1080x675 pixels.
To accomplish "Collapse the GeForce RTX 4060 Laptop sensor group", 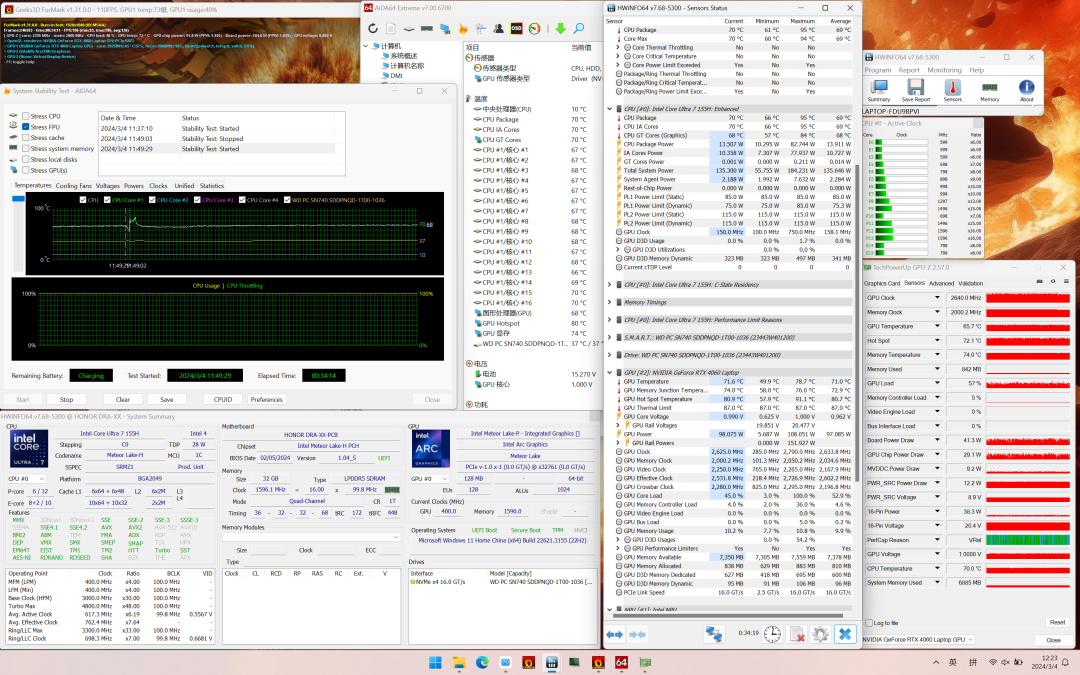I will tap(610, 372).
